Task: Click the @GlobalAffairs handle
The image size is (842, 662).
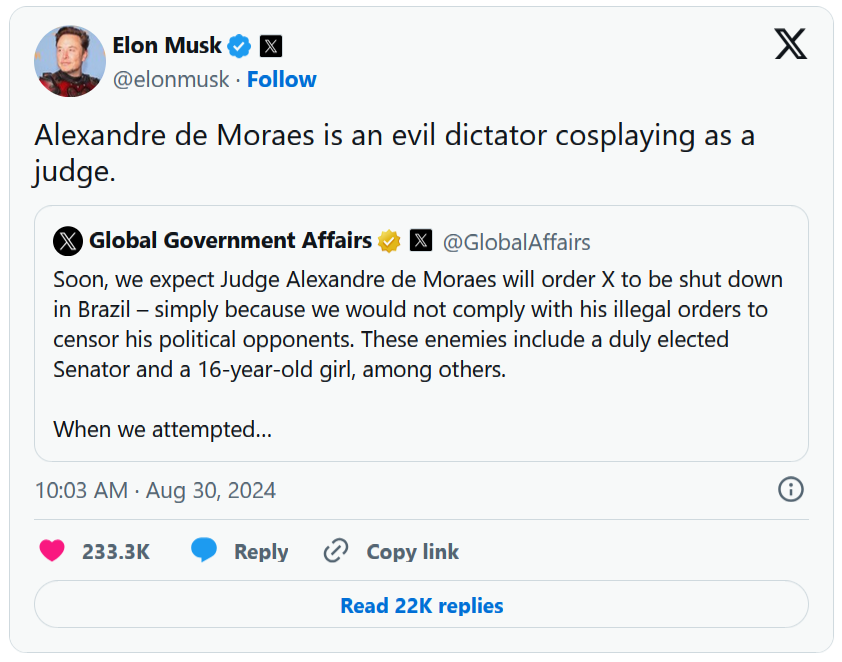Action: 516,242
